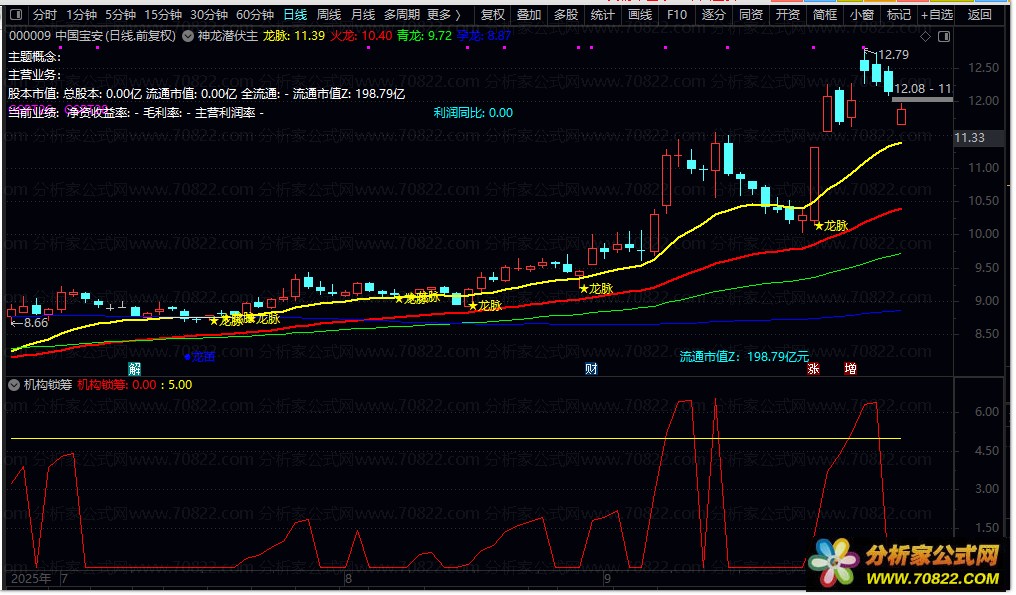This screenshot has height=595, width=1016.
Task: Switch to 周线 weekly period tab
Action: [x=329, y=15]
